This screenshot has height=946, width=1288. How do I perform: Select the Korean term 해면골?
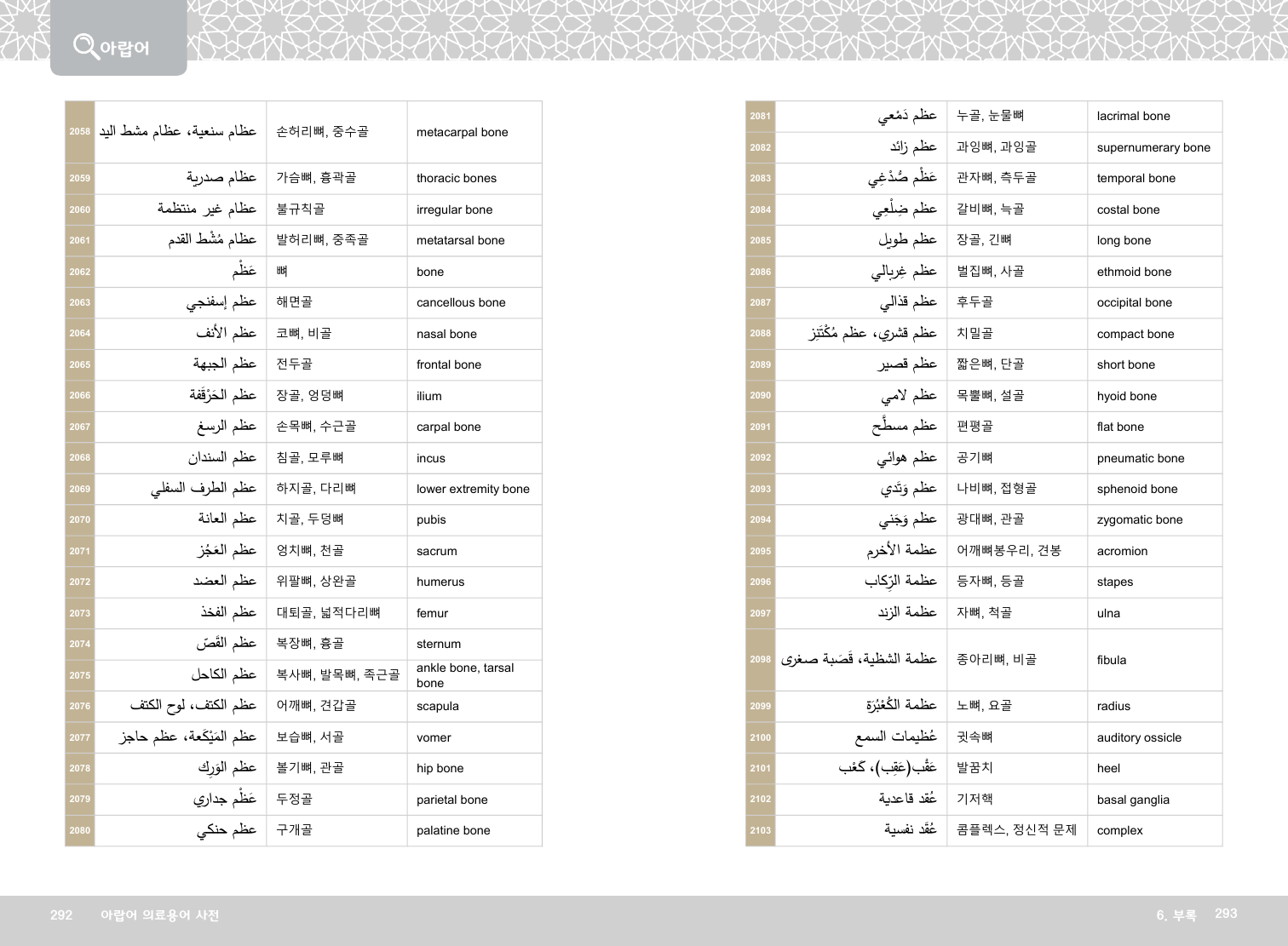(x=294, y=302)
